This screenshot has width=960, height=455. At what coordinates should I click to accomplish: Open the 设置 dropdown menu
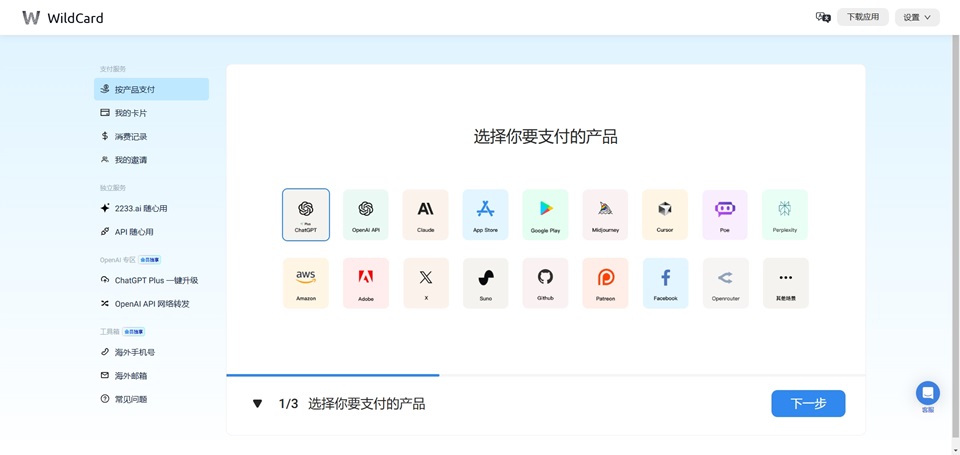[x=916, y=17]
